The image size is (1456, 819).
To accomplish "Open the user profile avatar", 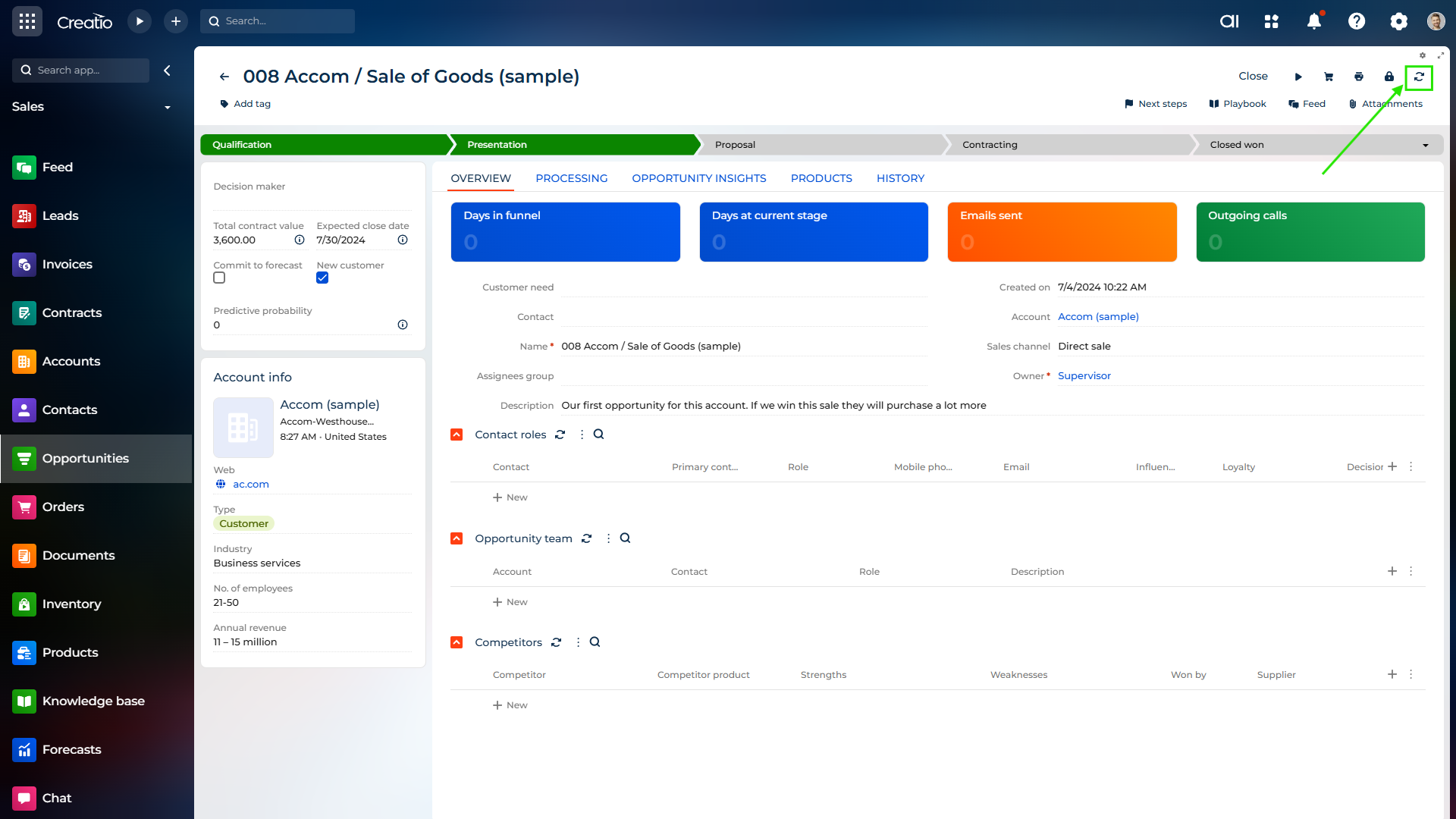I will pos(1436,21).
